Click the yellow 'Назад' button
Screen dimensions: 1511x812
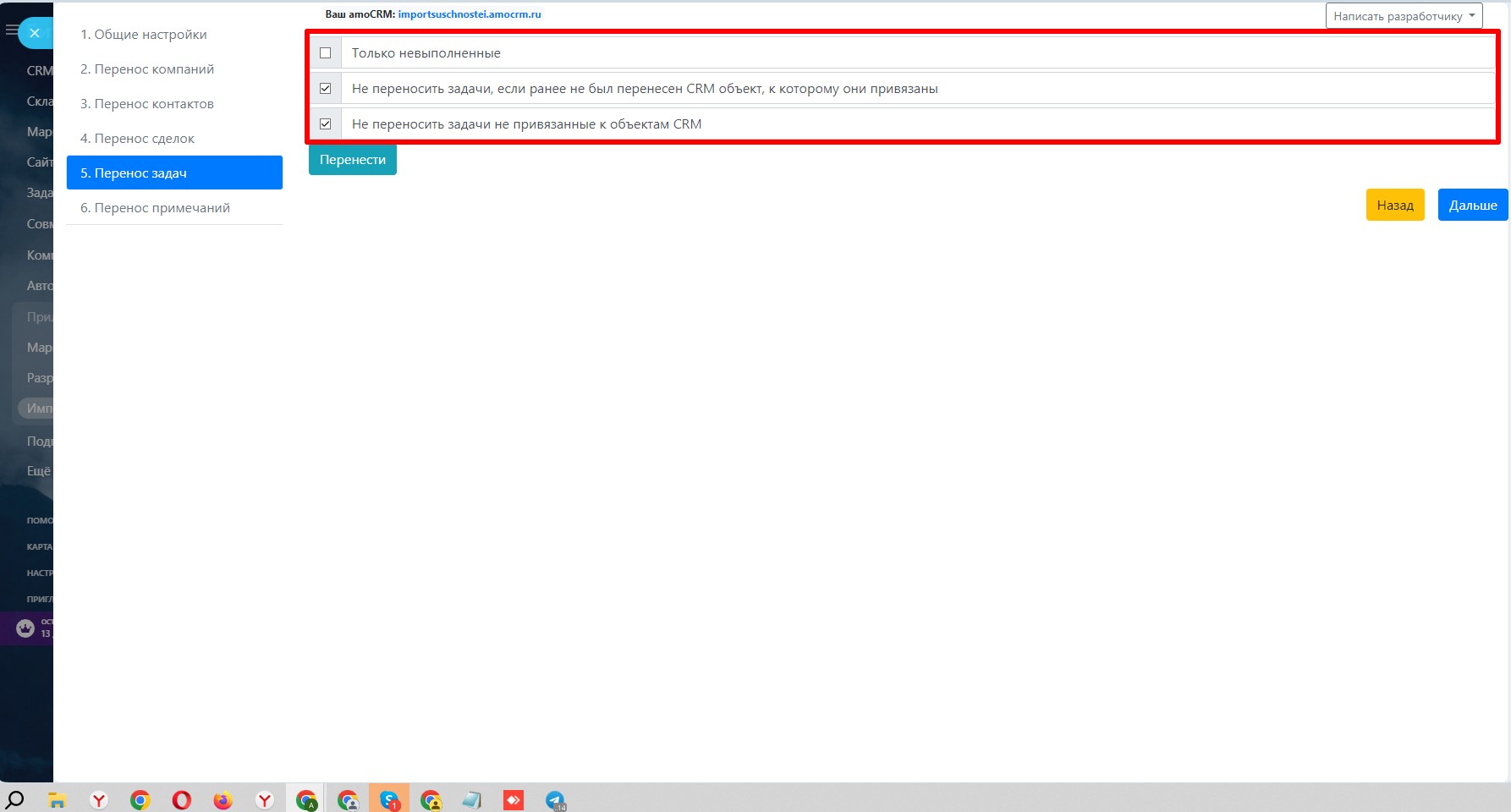(x=1395, y=205)
